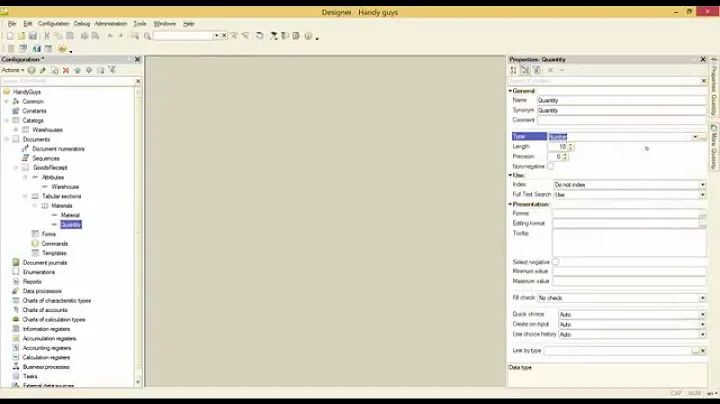The image size is (720, 404).
Task: Open the File menu
Action: click(12, 23)
